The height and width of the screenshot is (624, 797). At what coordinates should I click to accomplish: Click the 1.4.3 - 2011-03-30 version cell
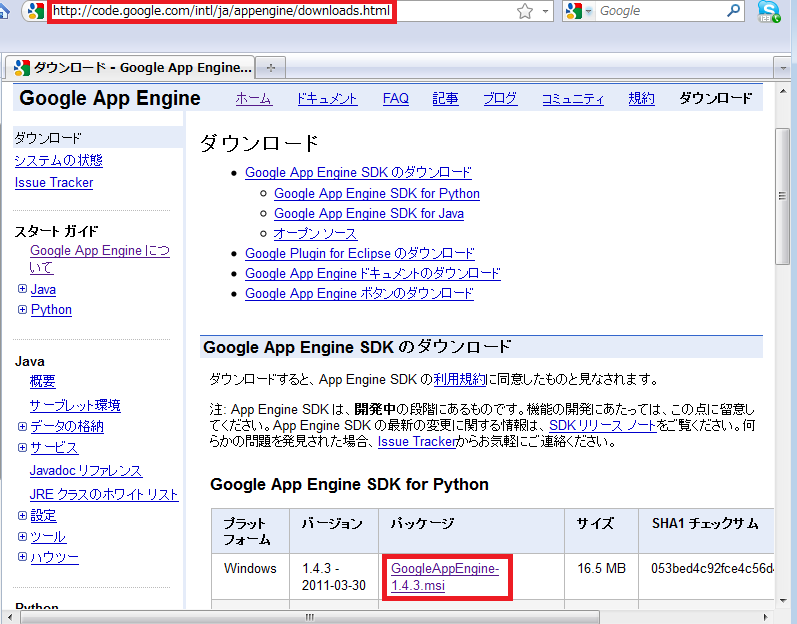click(x=333, y=577)
